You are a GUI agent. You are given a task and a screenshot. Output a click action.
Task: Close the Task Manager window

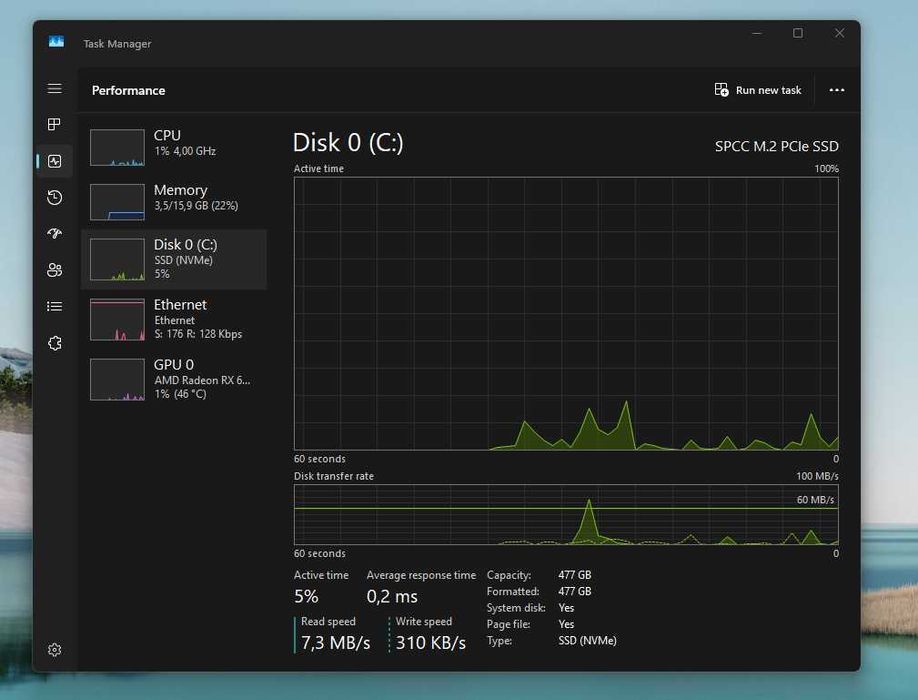840,33
